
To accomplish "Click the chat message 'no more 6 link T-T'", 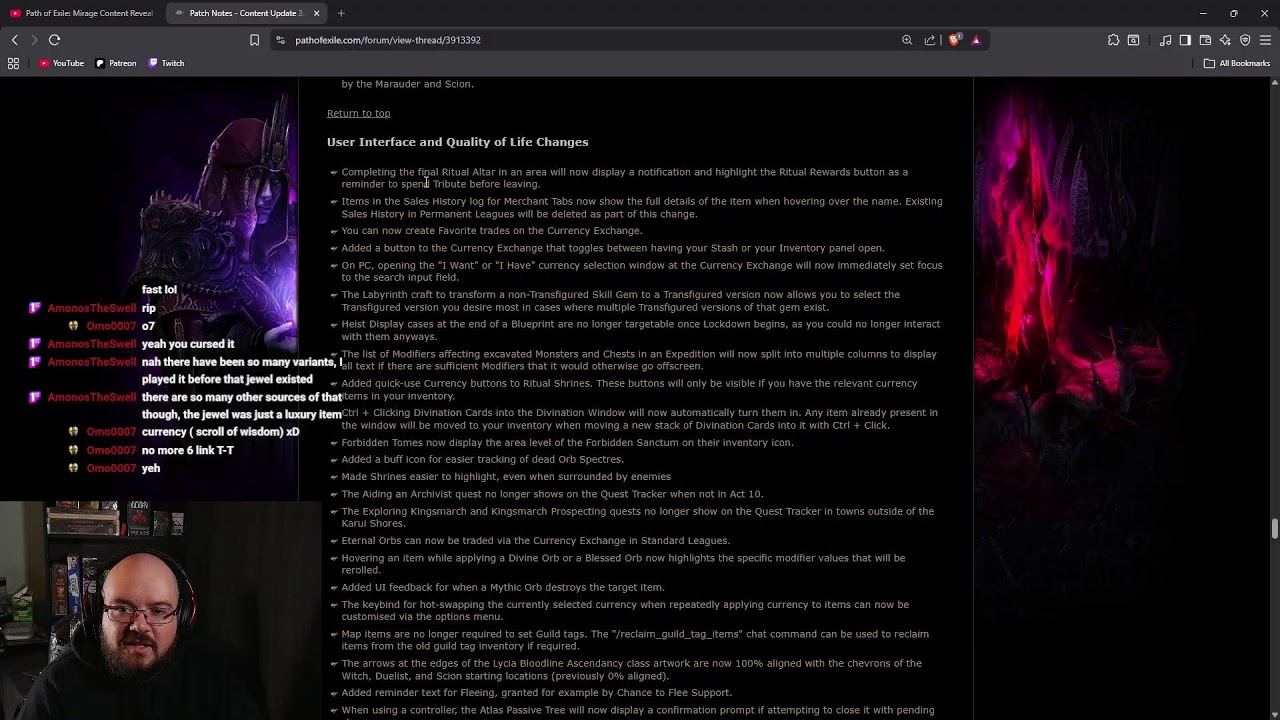I will click(188, 450).
